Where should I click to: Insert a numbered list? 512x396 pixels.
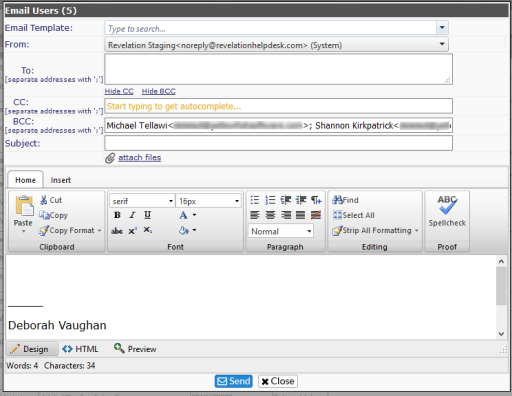click(270, 200)
